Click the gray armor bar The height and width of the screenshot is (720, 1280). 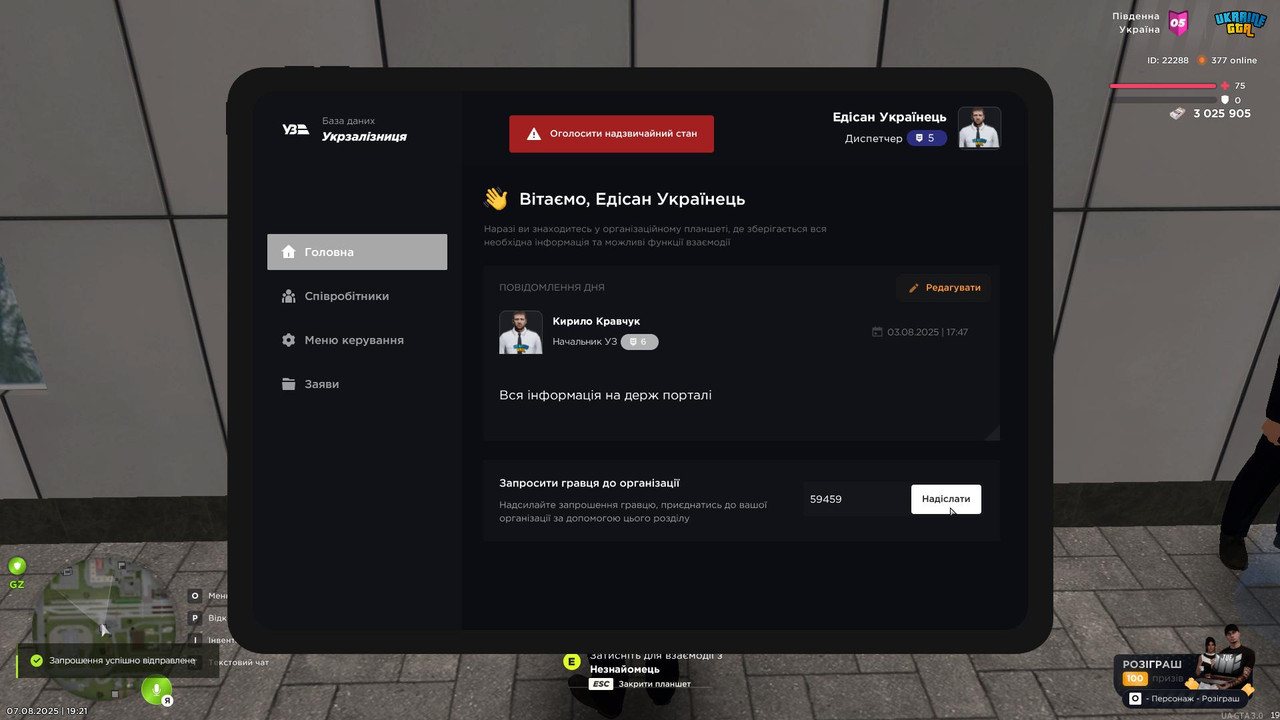pos(1163,100)
